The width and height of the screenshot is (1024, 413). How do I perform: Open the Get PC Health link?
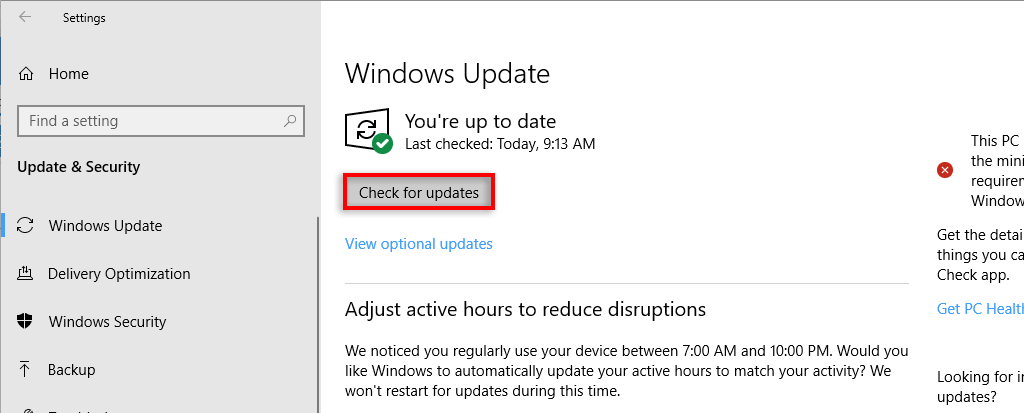[x=980, y=309]
